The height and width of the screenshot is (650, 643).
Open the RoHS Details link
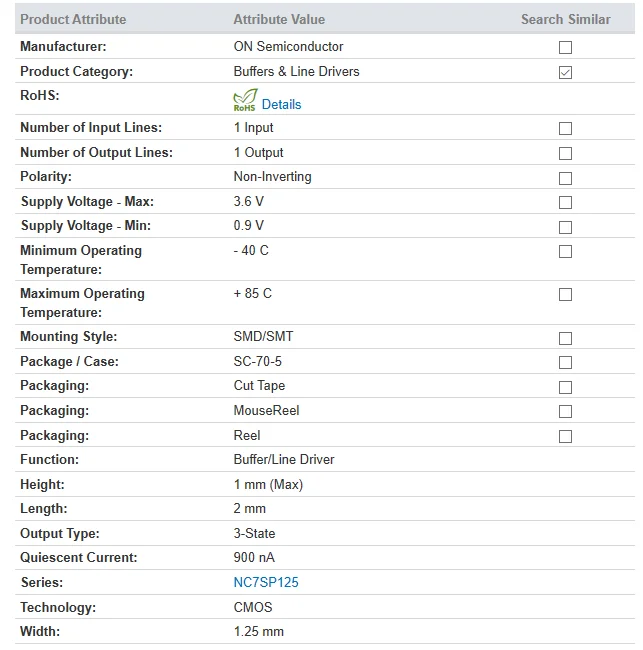pyautogui.click(x=281, y=104)
